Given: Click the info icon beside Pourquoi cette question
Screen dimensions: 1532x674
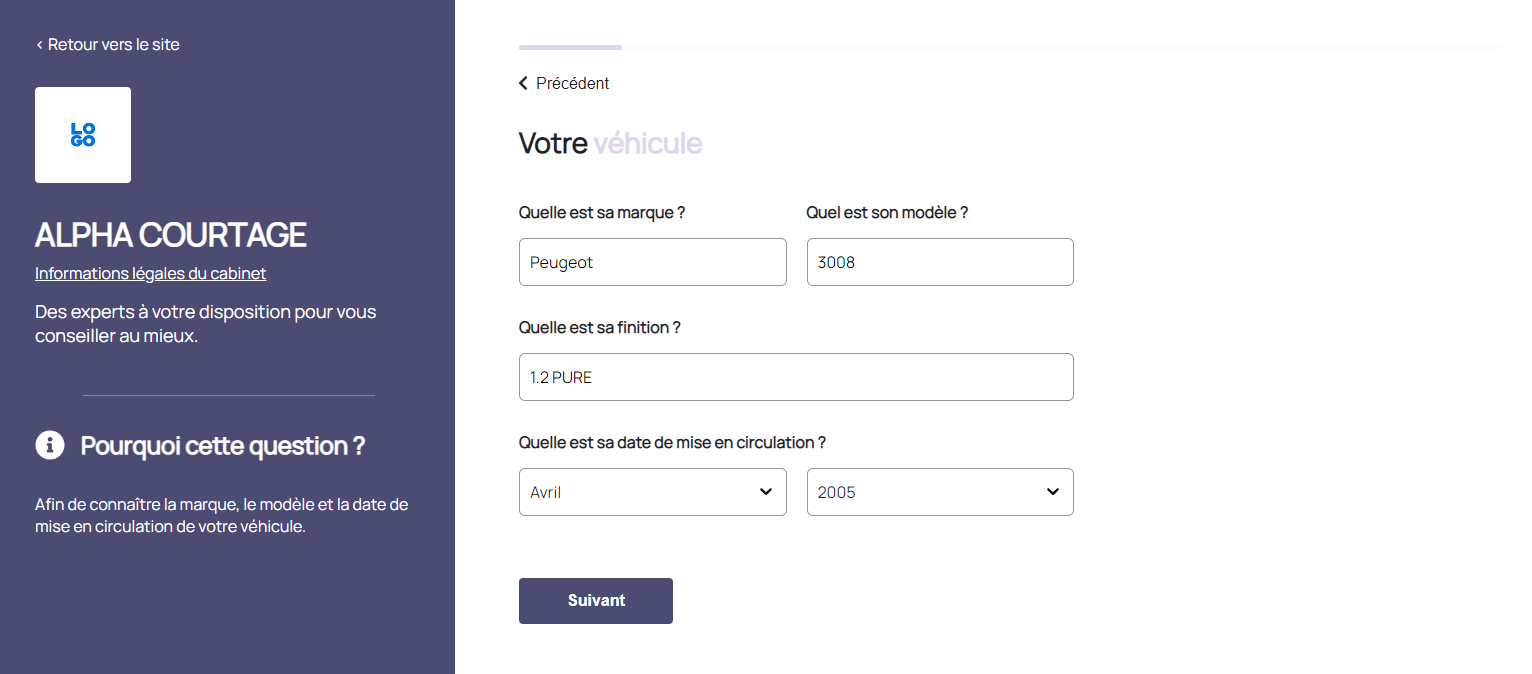Looking at the screenshot, I should point(50,445).
